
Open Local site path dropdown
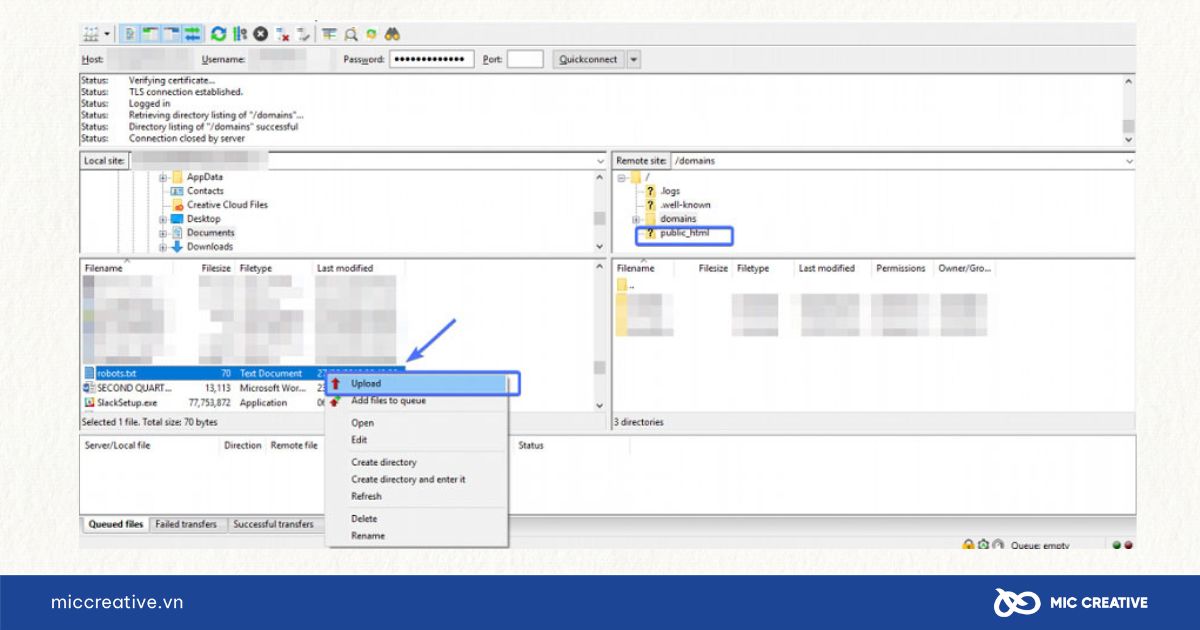point(600,160)
